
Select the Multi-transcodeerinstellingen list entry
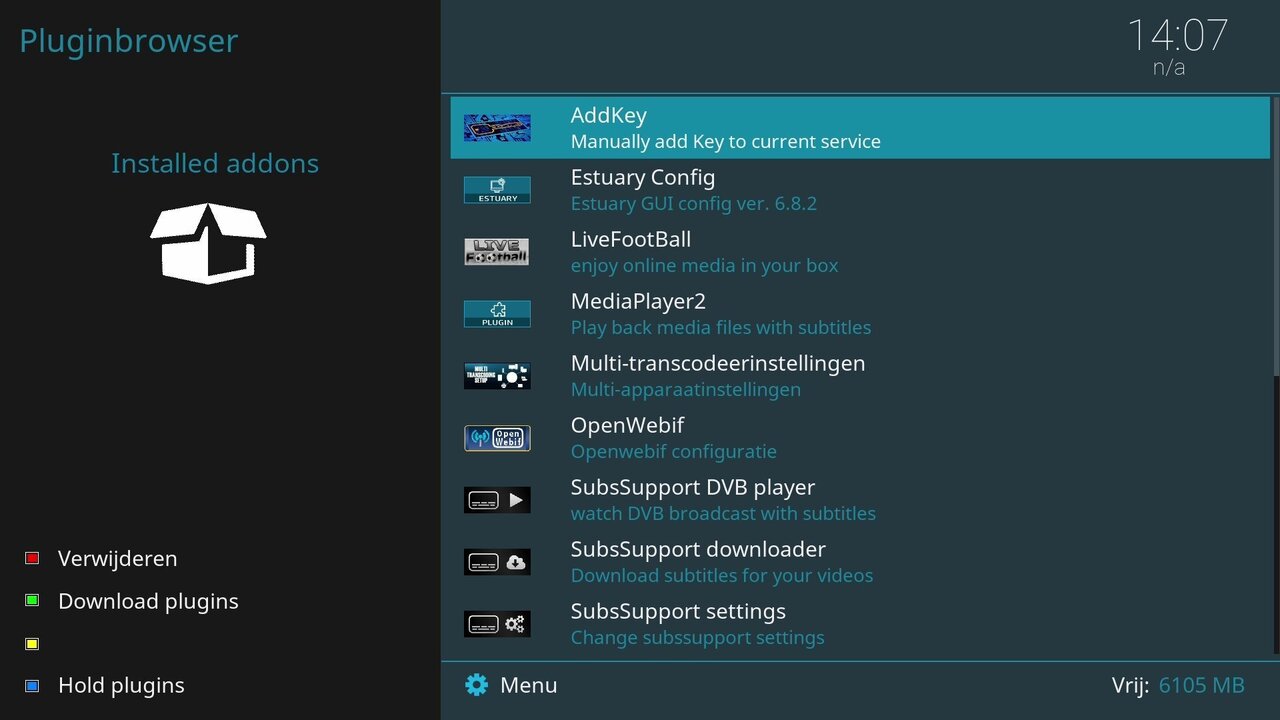717,376
